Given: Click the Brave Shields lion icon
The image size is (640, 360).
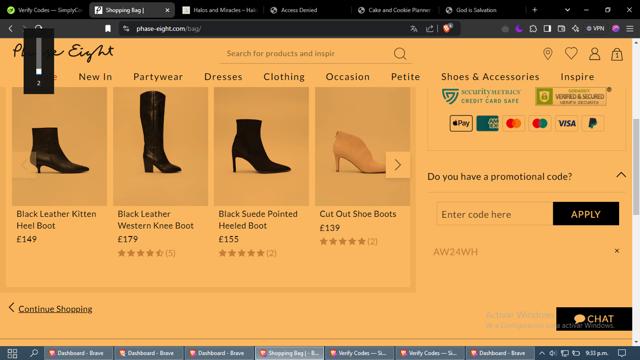Looking at the screenshot, I should click(447, 28).
